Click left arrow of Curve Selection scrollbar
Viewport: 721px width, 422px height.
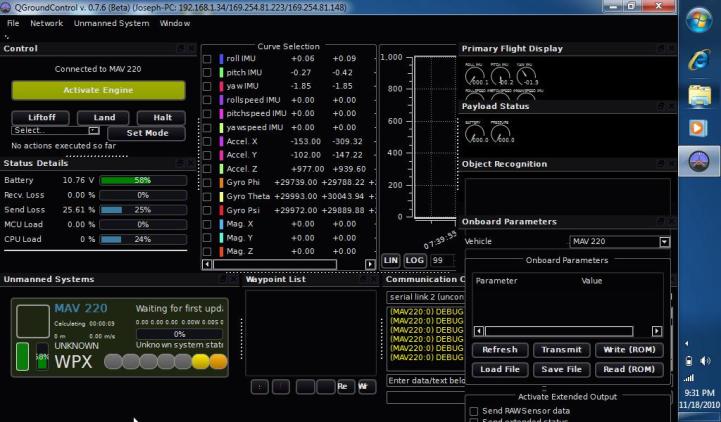207,264
